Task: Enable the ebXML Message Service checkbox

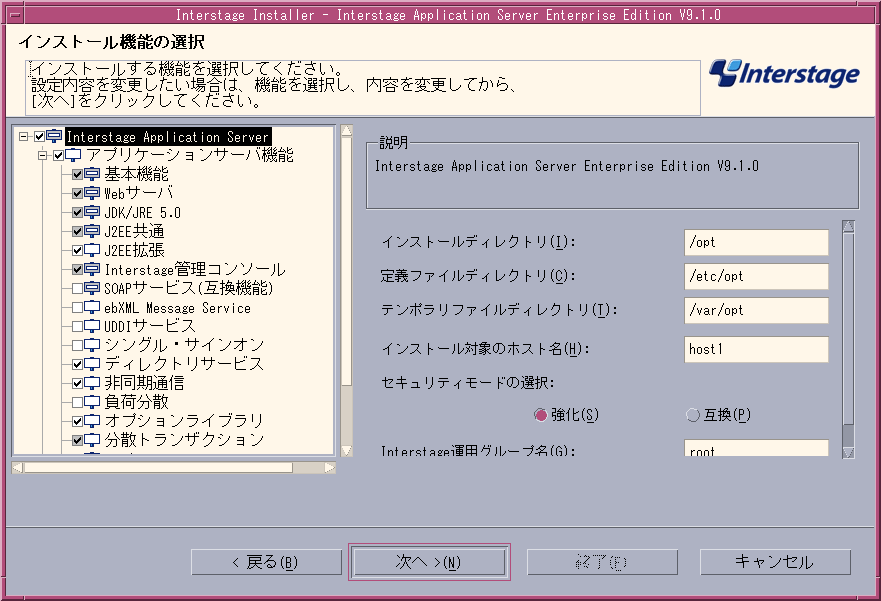Action: pyautogui.click(x=78, y=308)
